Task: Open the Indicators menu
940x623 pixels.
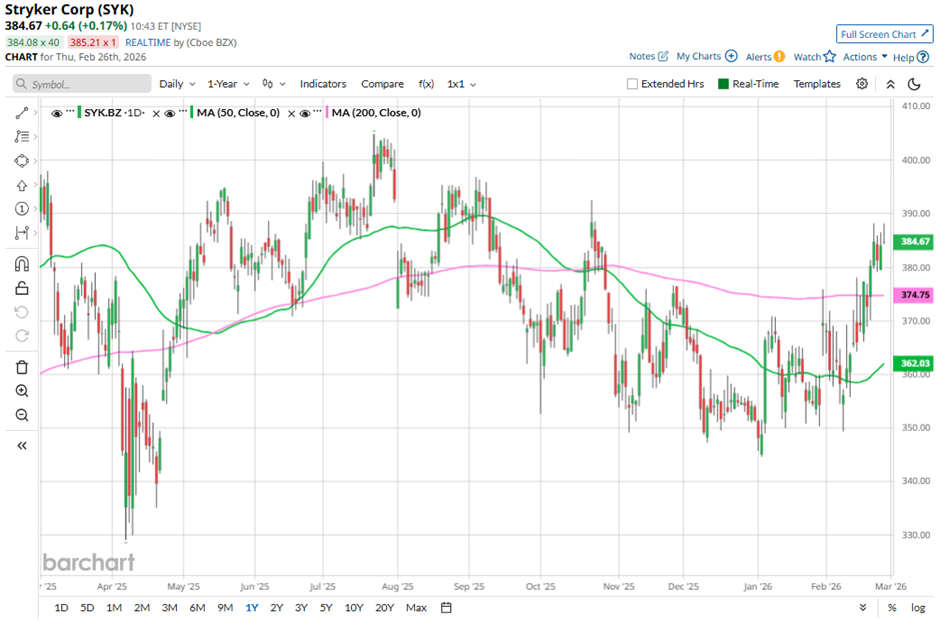Action: point(323,84)
